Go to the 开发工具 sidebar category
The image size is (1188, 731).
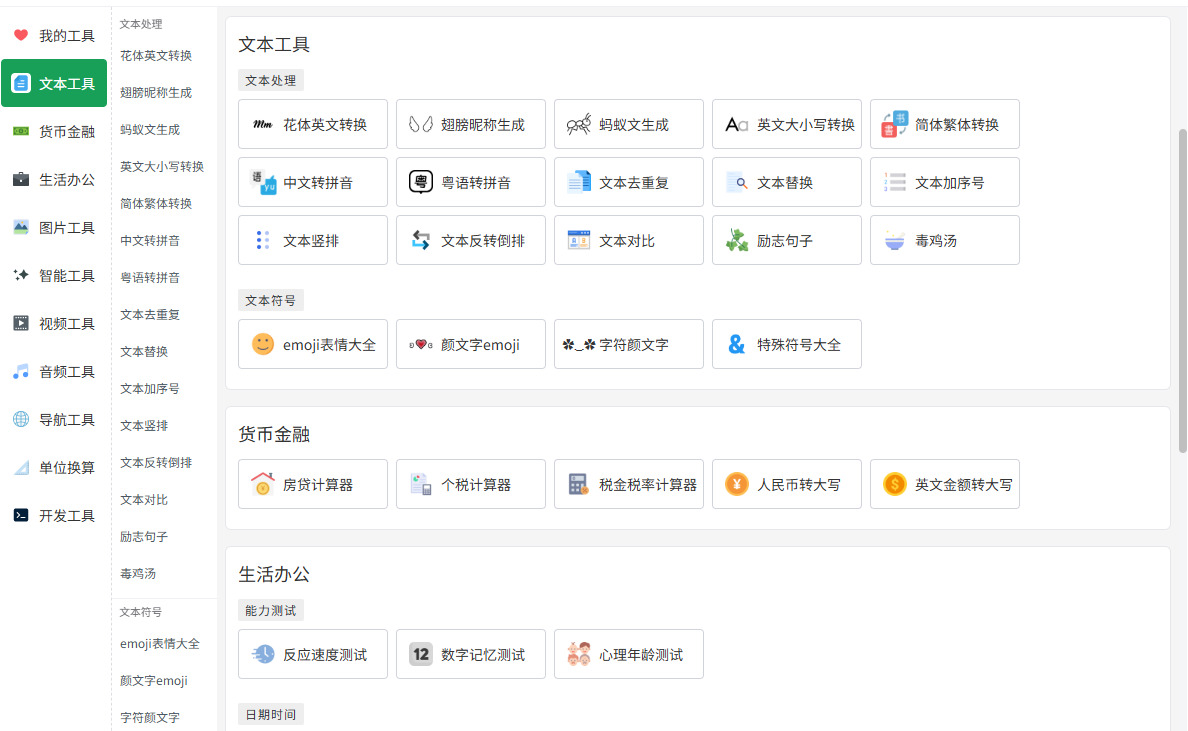pyautogui.click(x=55, y=516)
